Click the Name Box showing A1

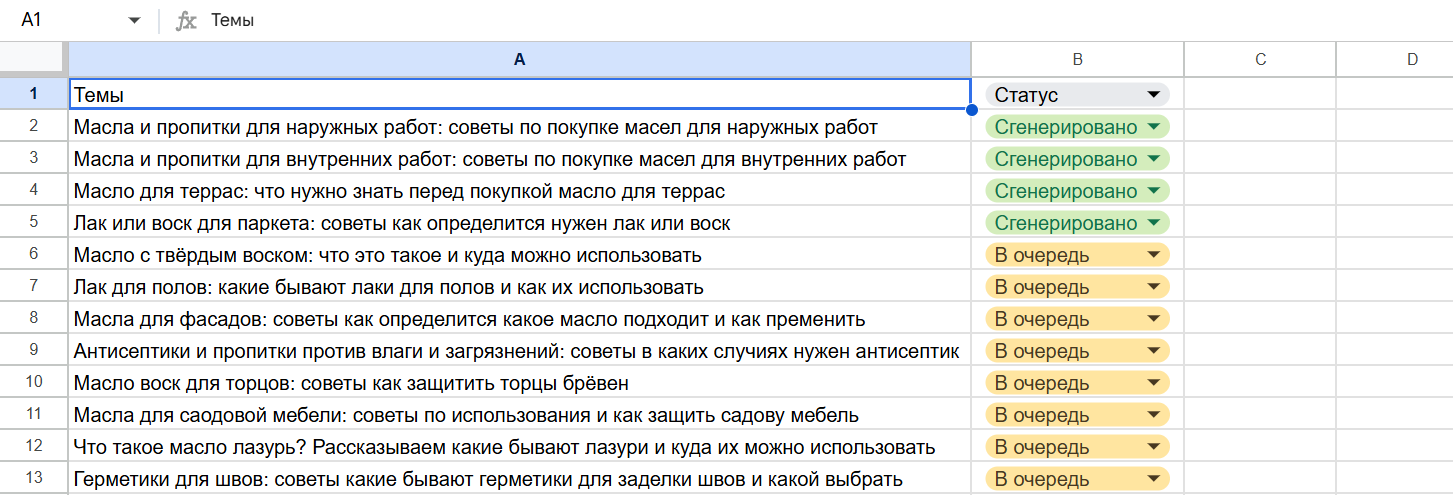(x=60, y=21)
